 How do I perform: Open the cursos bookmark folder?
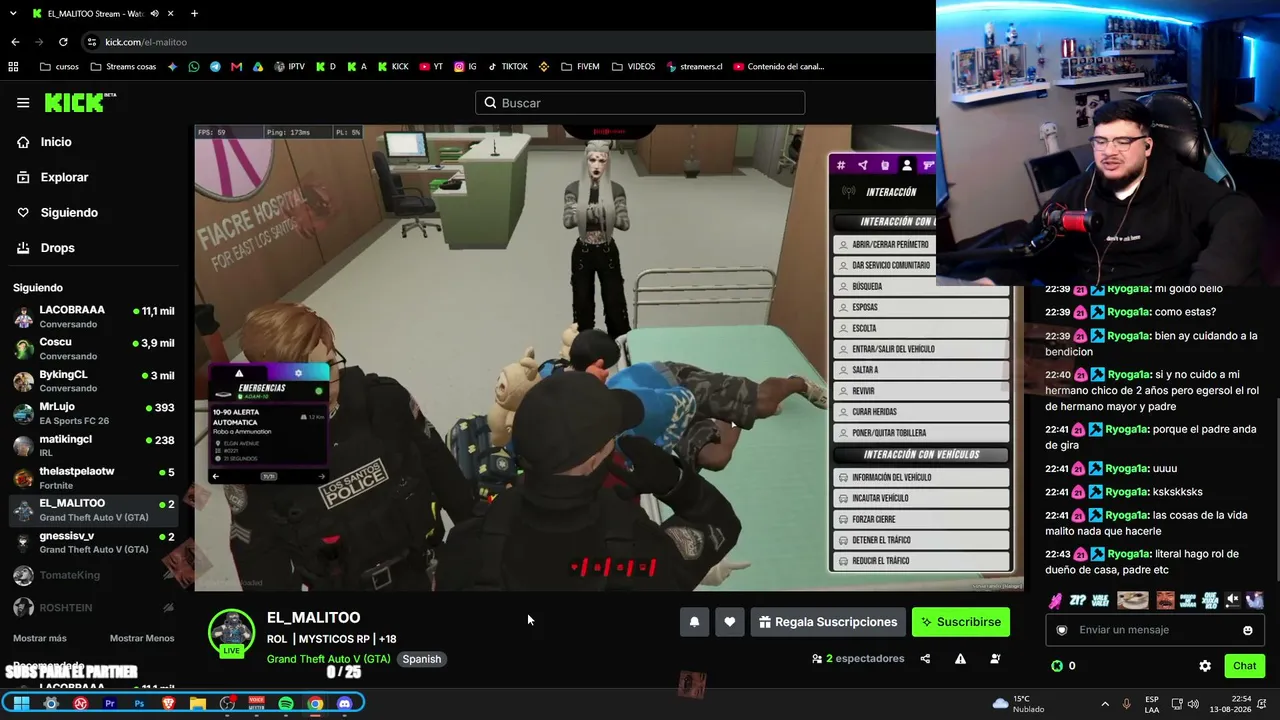tap(59, 67)
